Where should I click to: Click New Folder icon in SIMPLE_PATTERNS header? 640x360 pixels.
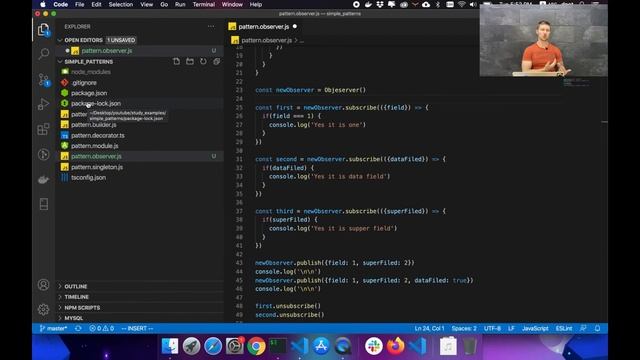[190, 62]
